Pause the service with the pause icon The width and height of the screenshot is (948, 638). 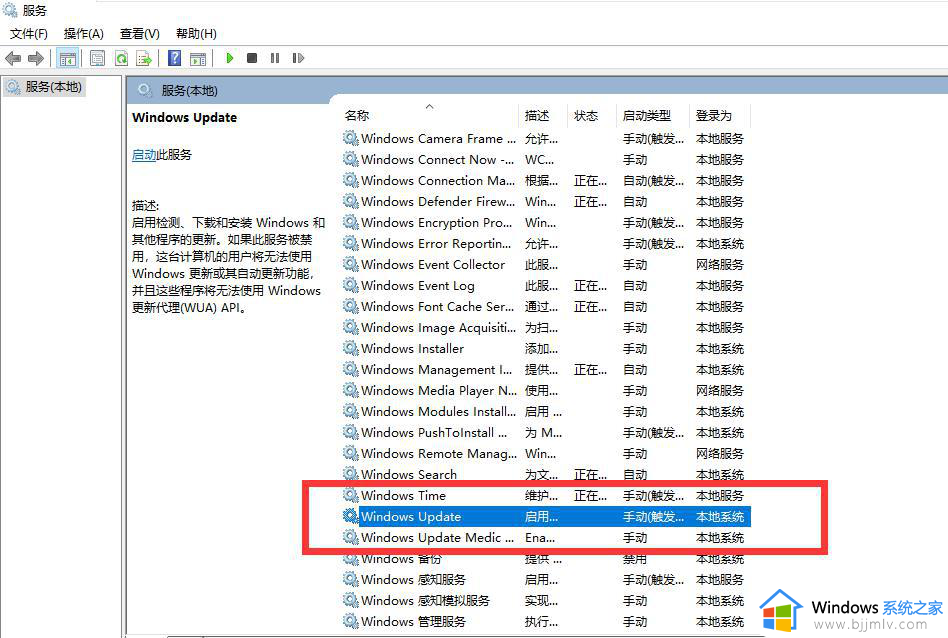point(275,58)
